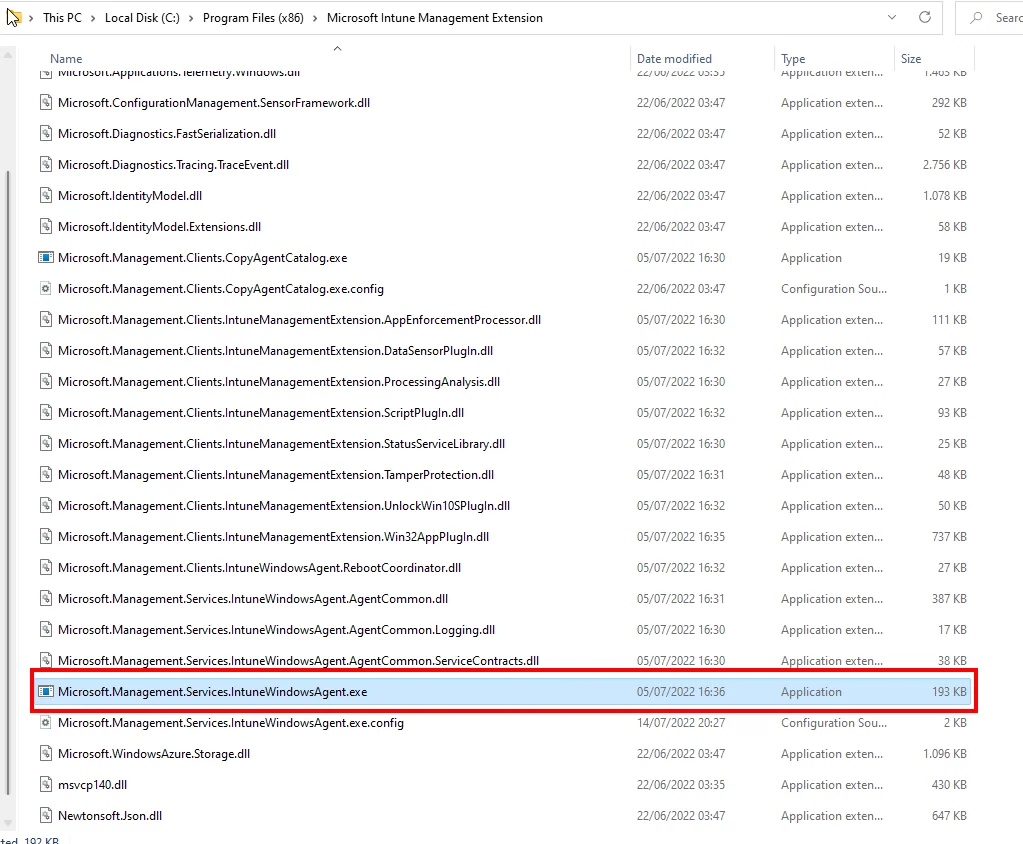The width and height of the screenshot is (1023, 844).
Task: Click the RebootCoordinator.dll file icon
Action: coord(46,567)
